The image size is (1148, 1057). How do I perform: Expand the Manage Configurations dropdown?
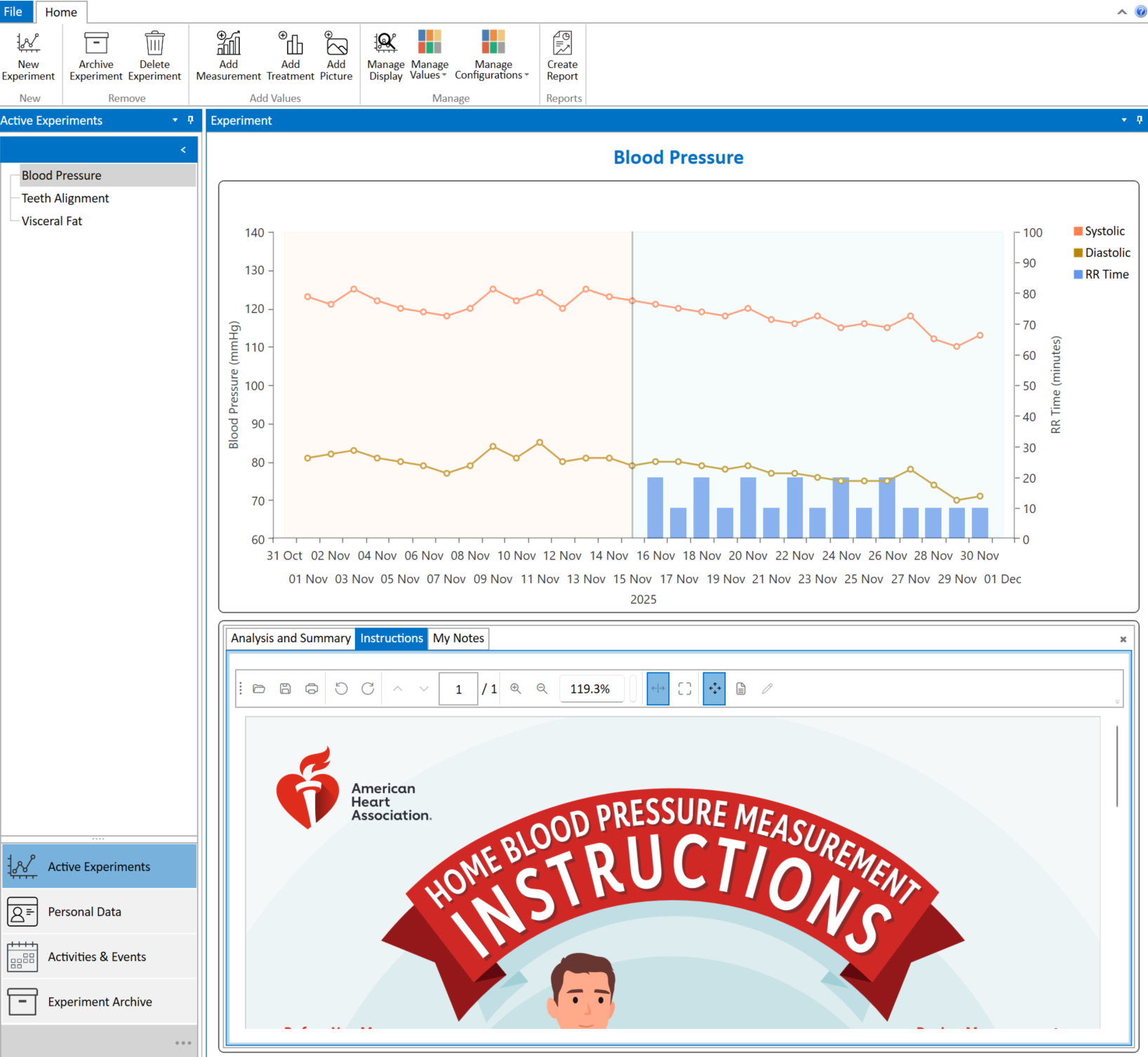click(x=493, y=70)
